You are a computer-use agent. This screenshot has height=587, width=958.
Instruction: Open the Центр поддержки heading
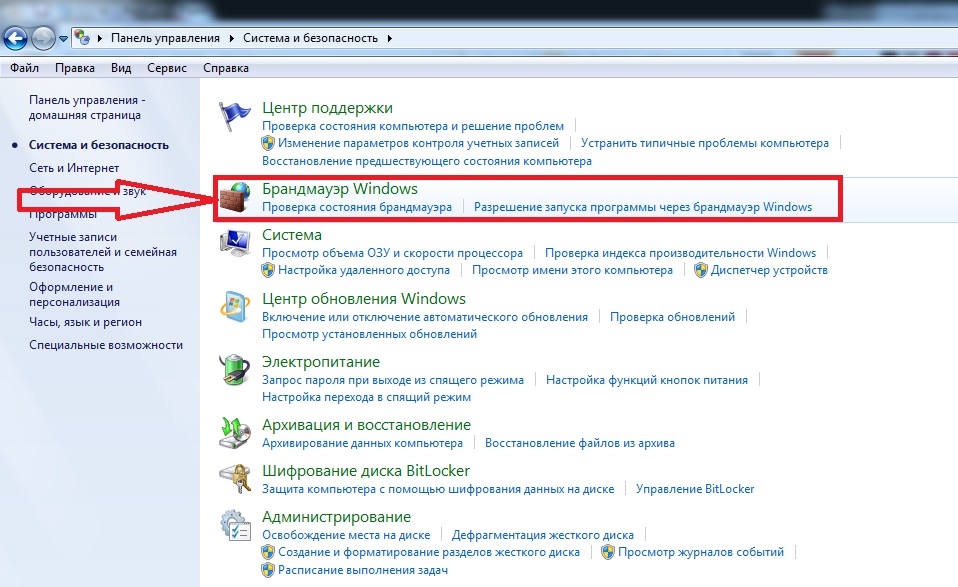[x=327, y=108]
